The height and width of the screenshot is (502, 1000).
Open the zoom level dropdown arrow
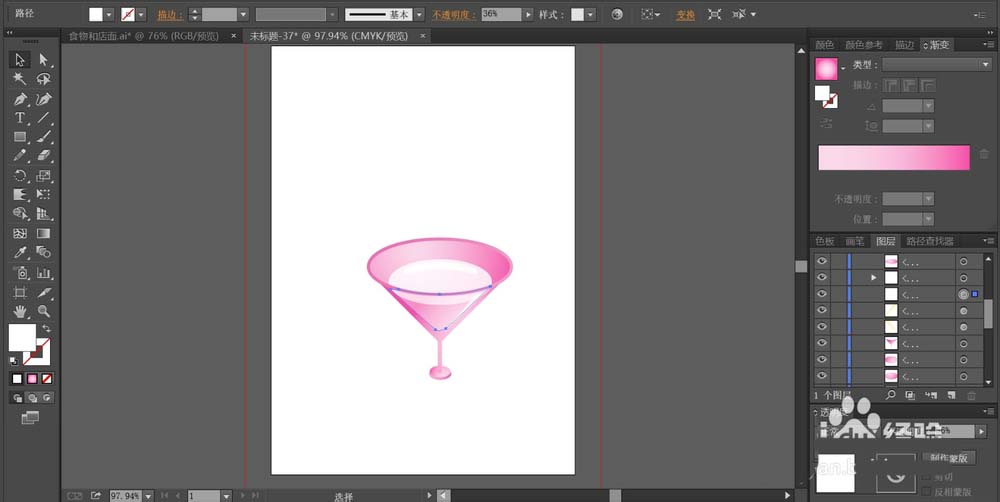[149, 496]
